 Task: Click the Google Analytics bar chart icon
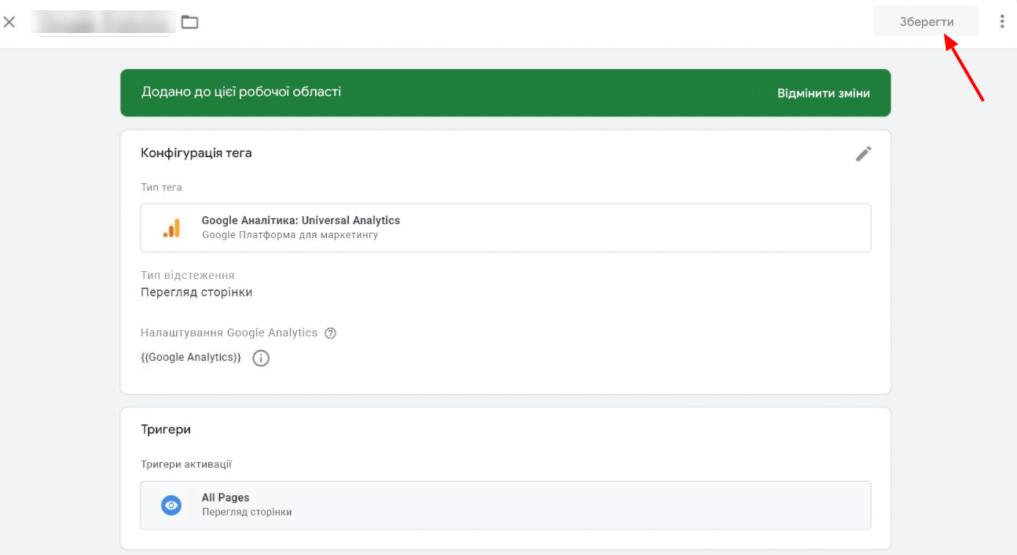coord(171,228)
